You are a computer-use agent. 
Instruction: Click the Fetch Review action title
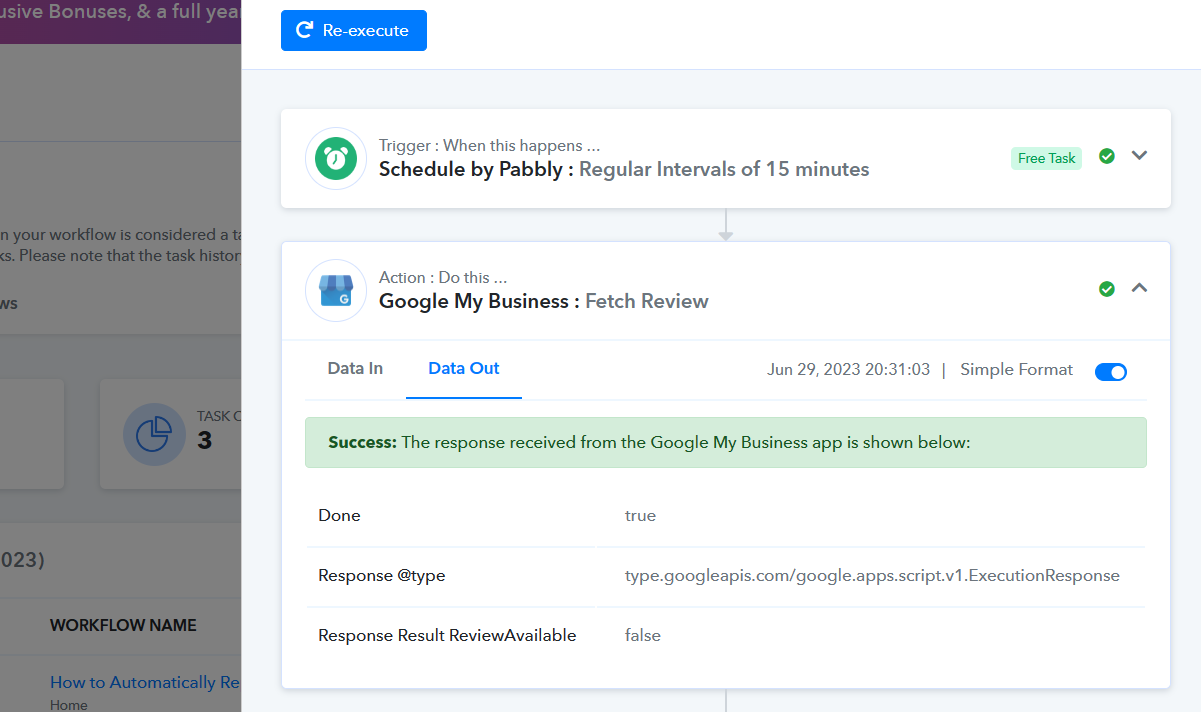click(x=647, y=301)
